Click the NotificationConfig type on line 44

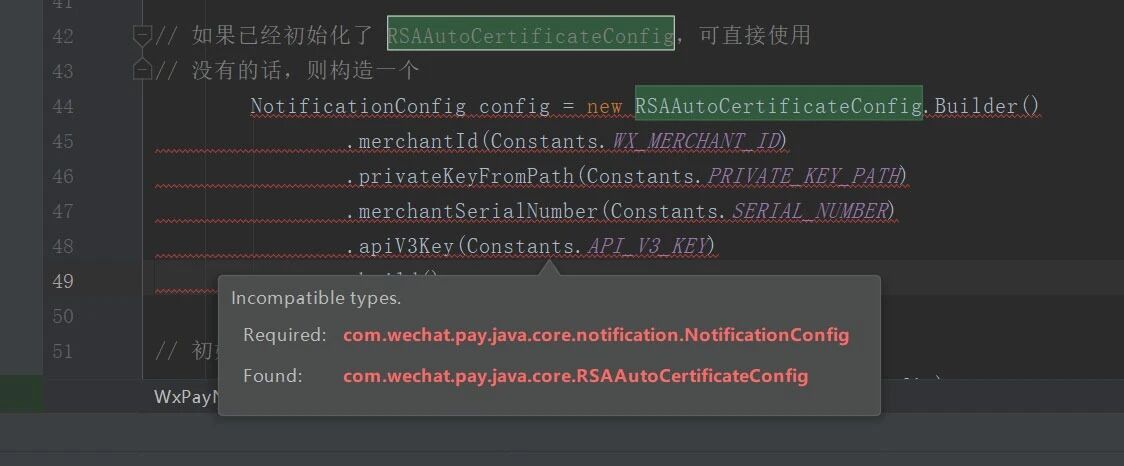point(358,107)
